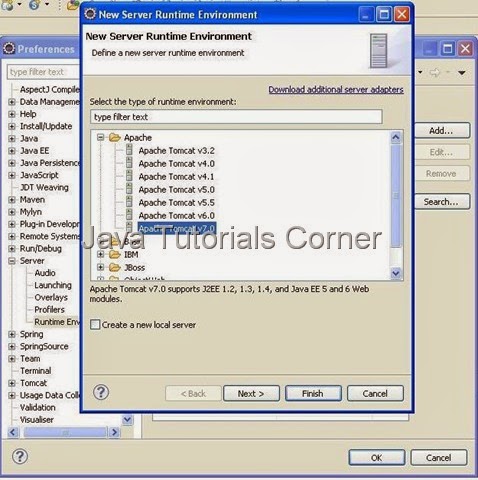Click the Finish button

point(313,394)
